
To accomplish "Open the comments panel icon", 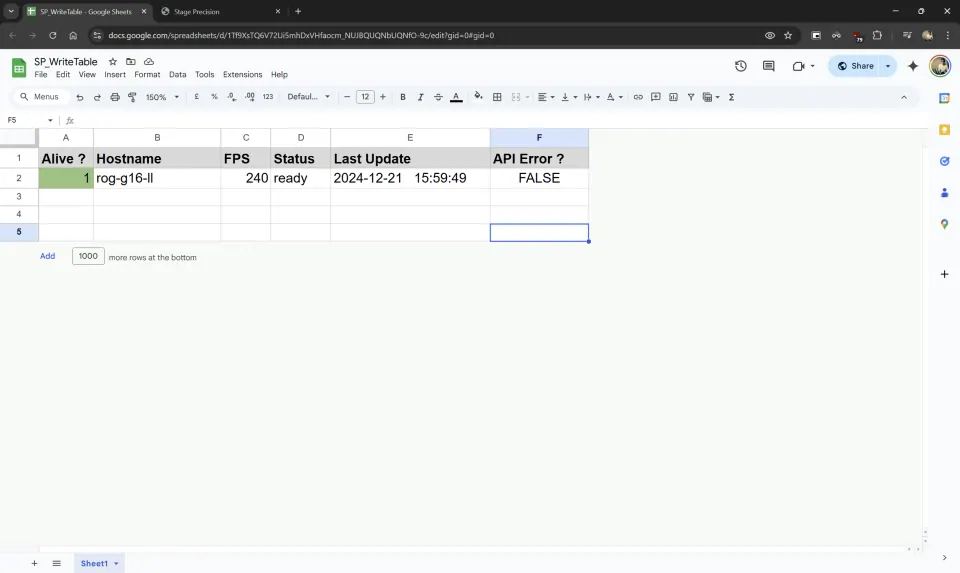I will [768, 66].
